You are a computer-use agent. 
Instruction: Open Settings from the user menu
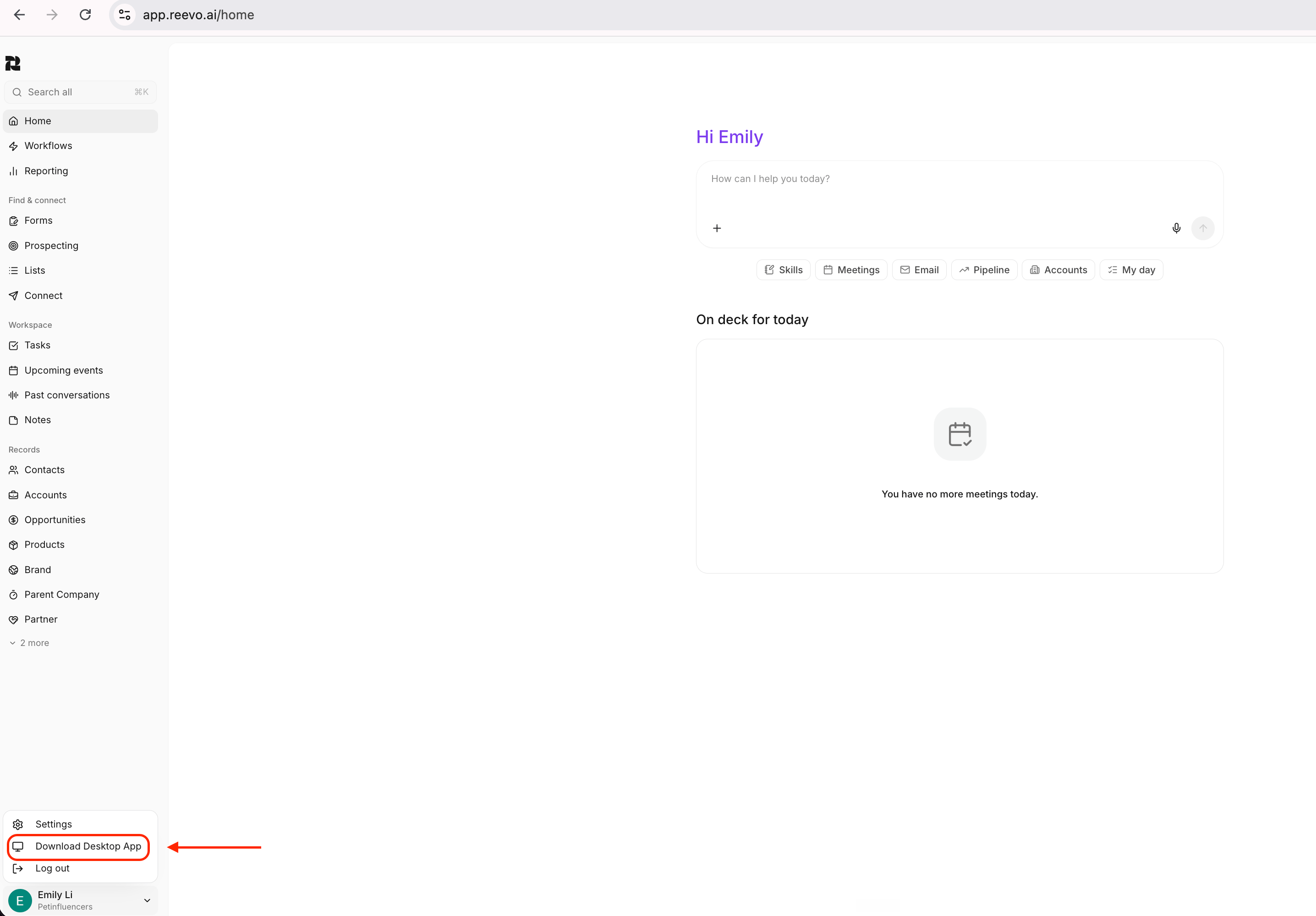tap(80, 824)
